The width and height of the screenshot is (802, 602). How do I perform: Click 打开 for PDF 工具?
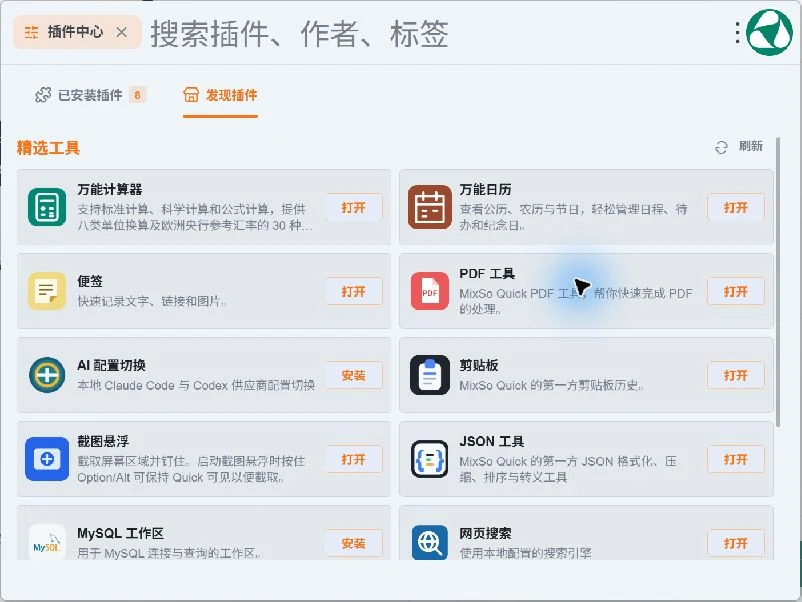point(736,292)
